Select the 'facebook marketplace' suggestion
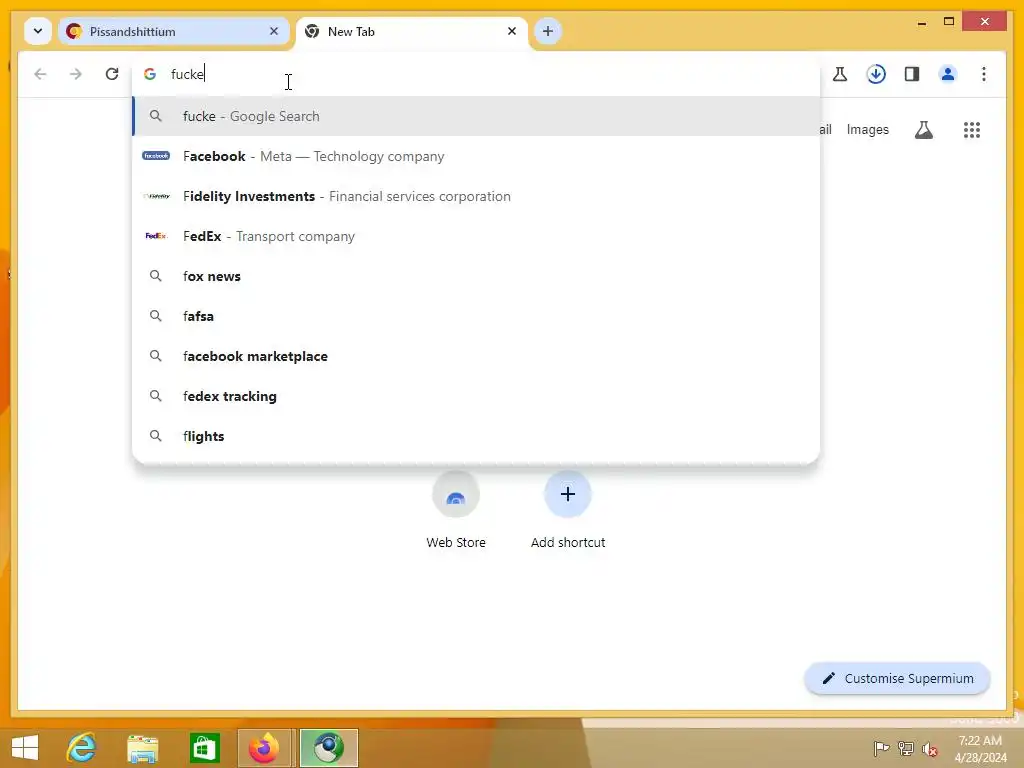Image resolution: width=1024 pixels, height=768 pixels. click(475, 356)
